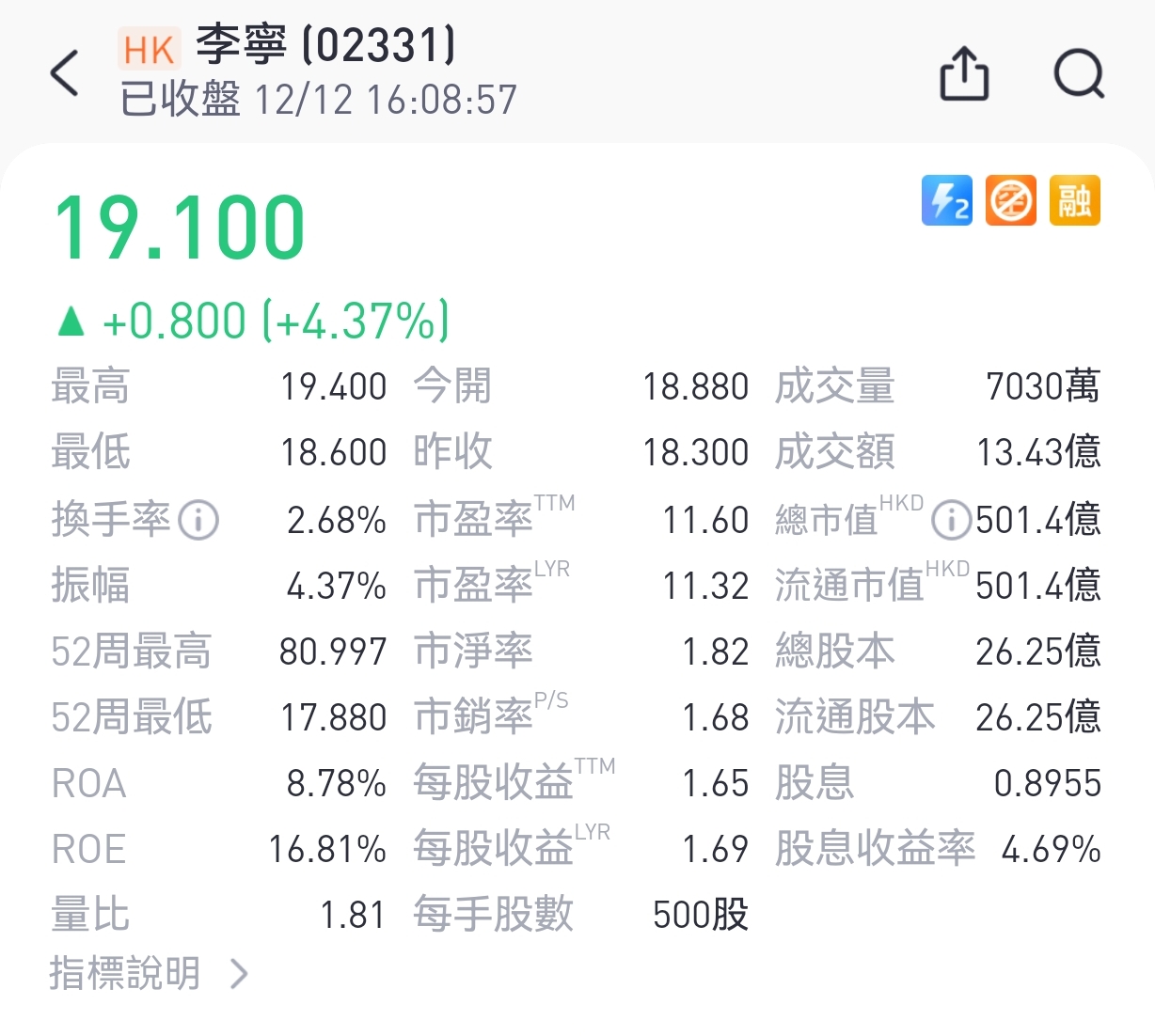Tap the blue lightning Level 2 badge
The image size is (1155, 1036).
pyautogui.click(x=946, y=200)
